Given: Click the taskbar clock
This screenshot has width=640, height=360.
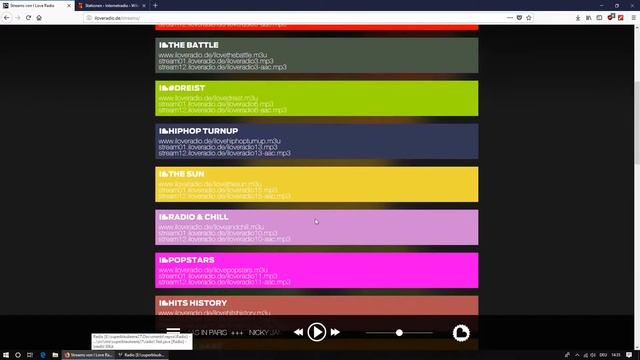Looking at the screenshot, I should pos(616,355).
